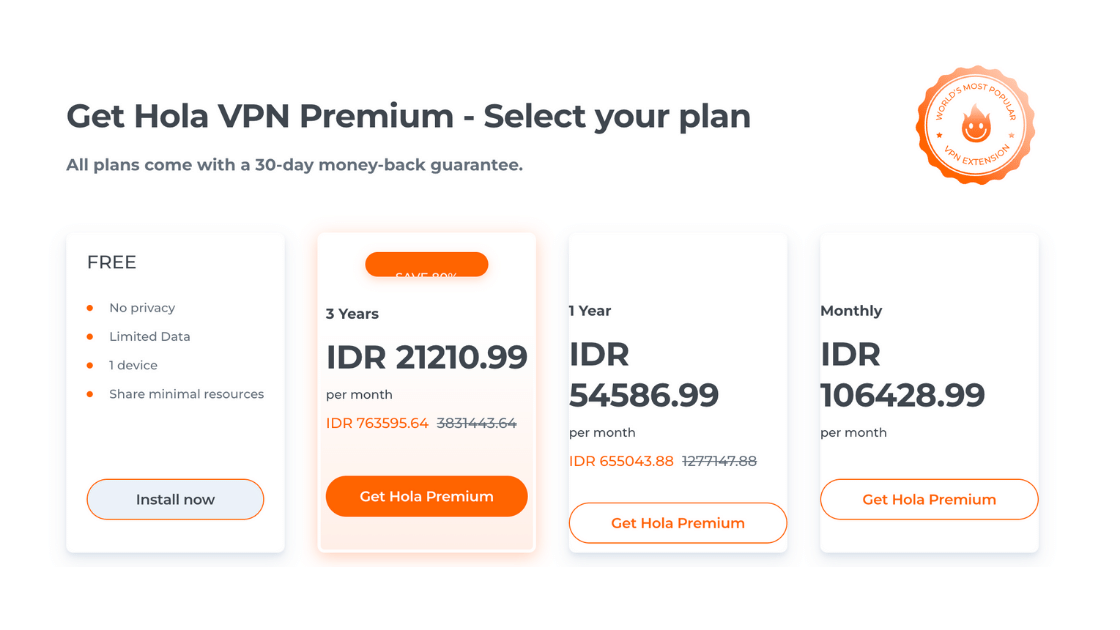Get Hola Premium for the Monthly plan
Viewport: 1120px width, 630px height.
coord(929,499)
